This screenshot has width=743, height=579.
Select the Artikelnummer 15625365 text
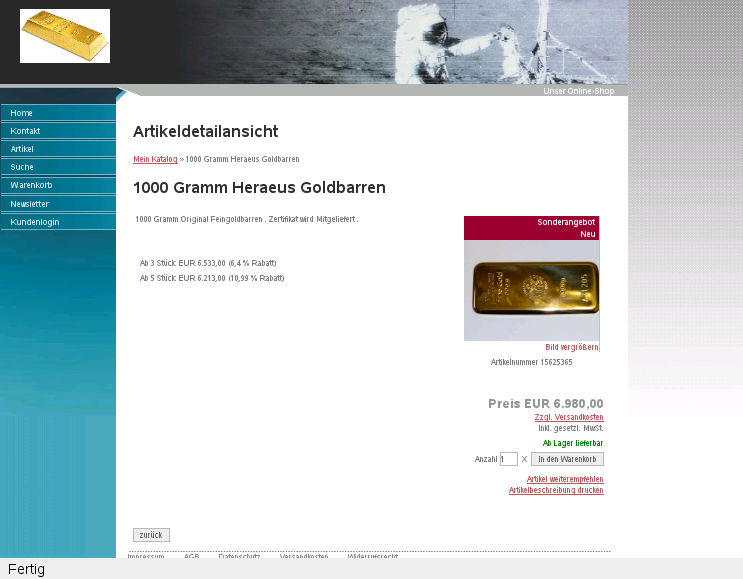pyautogui.click(x=531, y=362)
